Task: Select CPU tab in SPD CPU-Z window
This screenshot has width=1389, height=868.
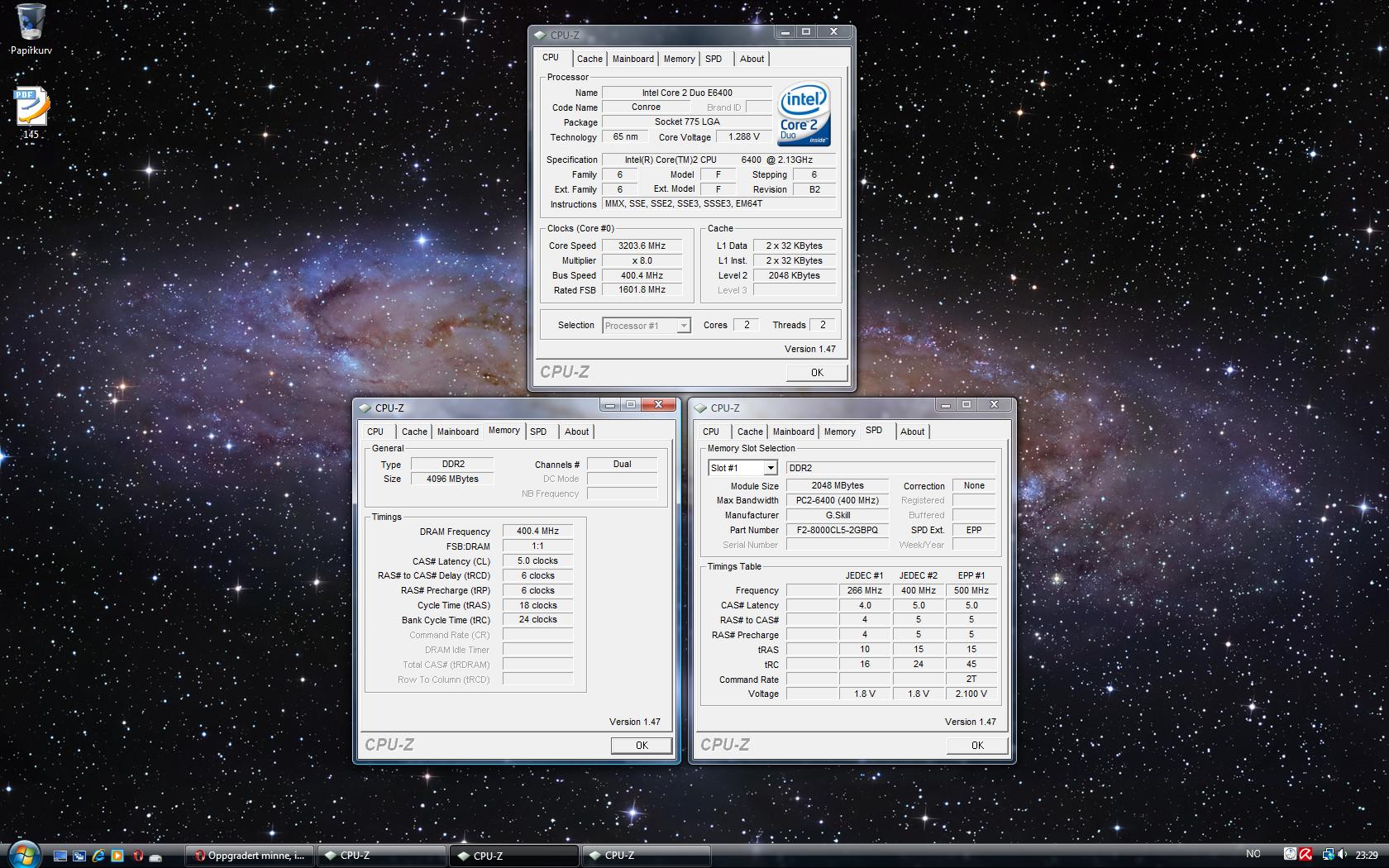Action: (x=711, y=432)
